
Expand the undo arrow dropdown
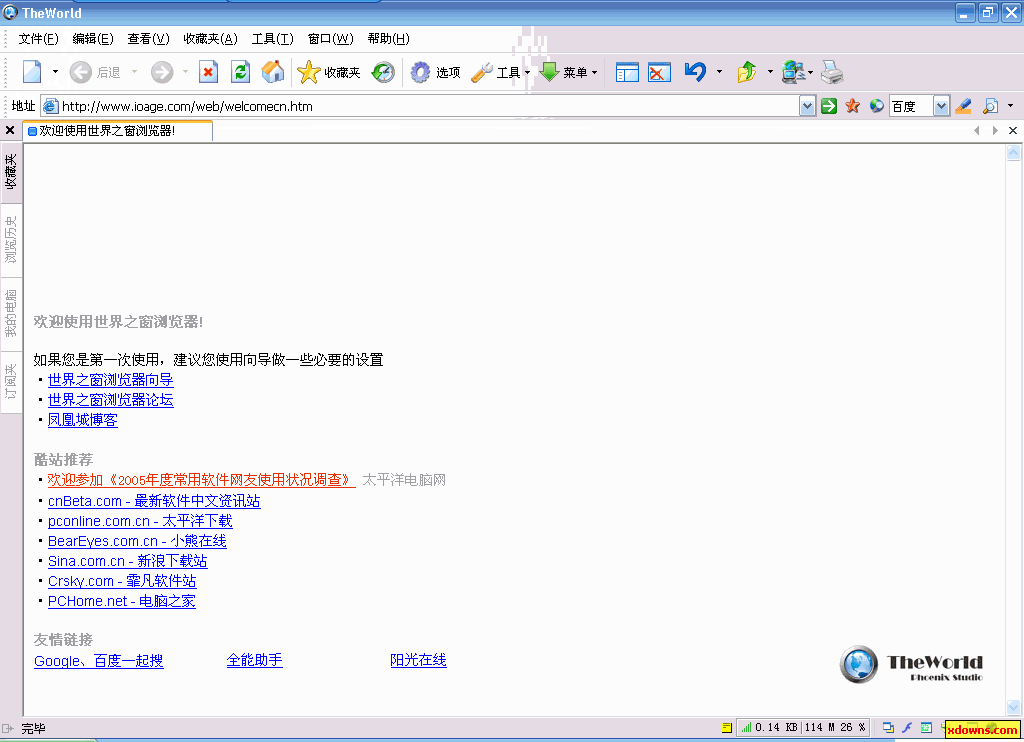pyautogui.click(x=719, y=72)
